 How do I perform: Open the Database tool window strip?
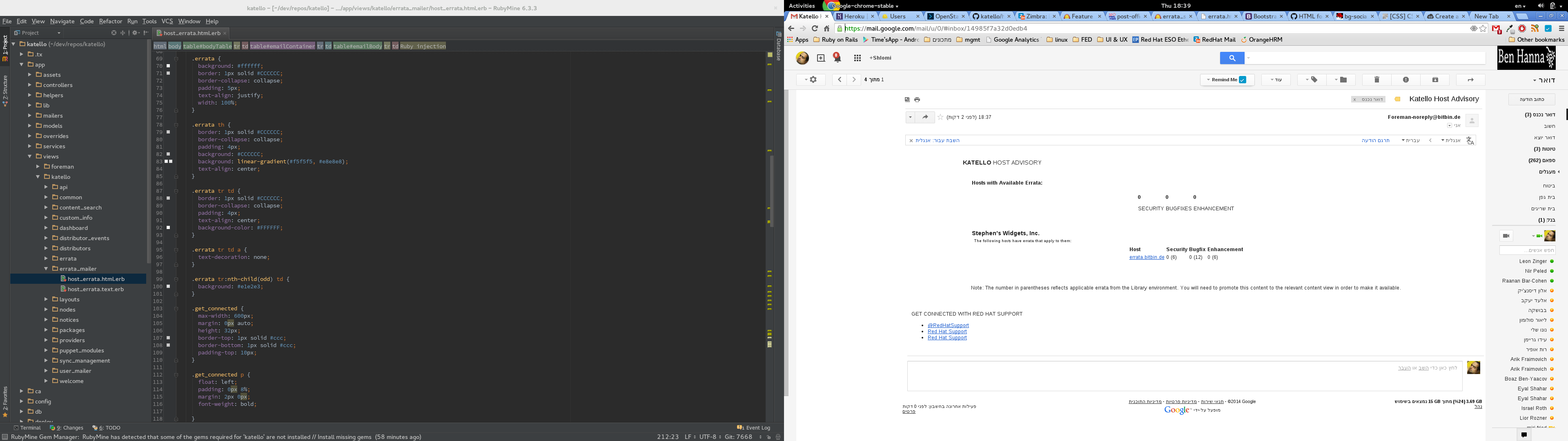pos(779,46)
